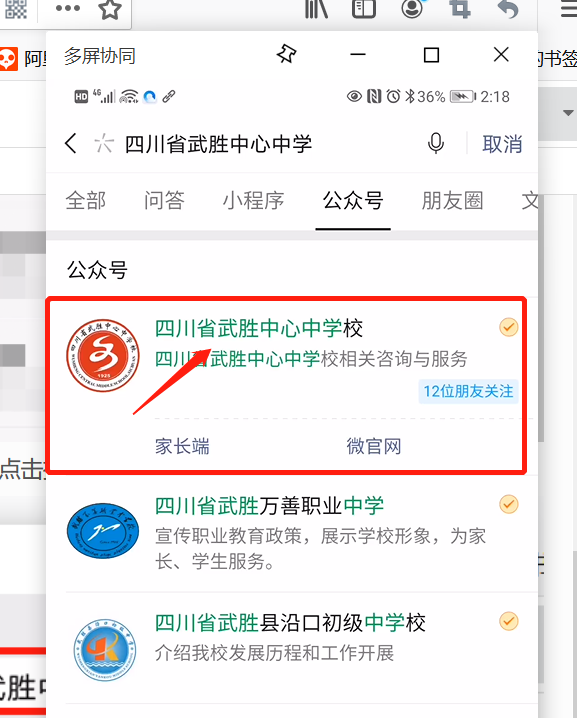This screenshot has width=577, height=718.
Task: Open the browser hamburger menu
Action: [x=569, y=8]
